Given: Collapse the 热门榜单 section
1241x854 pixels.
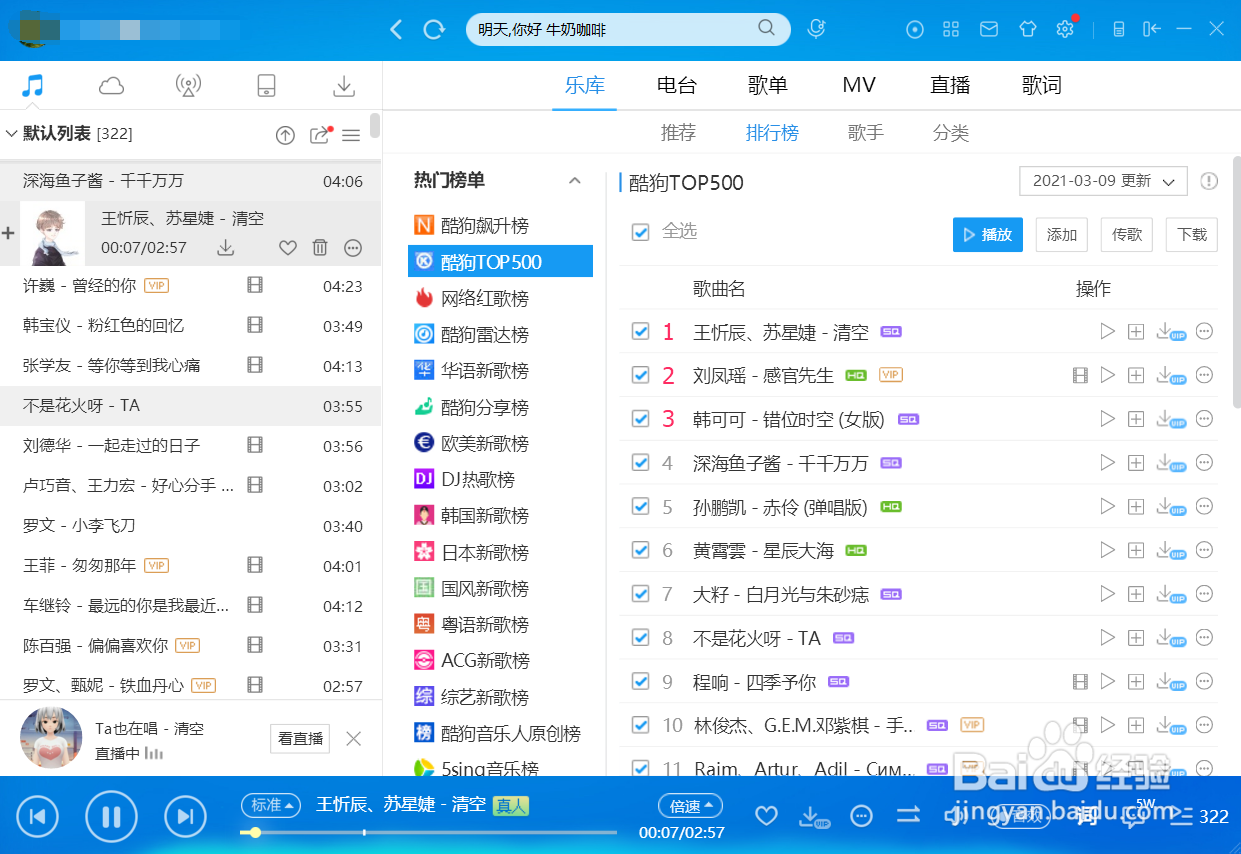Looking at the screenshot, I should [575, 181].
